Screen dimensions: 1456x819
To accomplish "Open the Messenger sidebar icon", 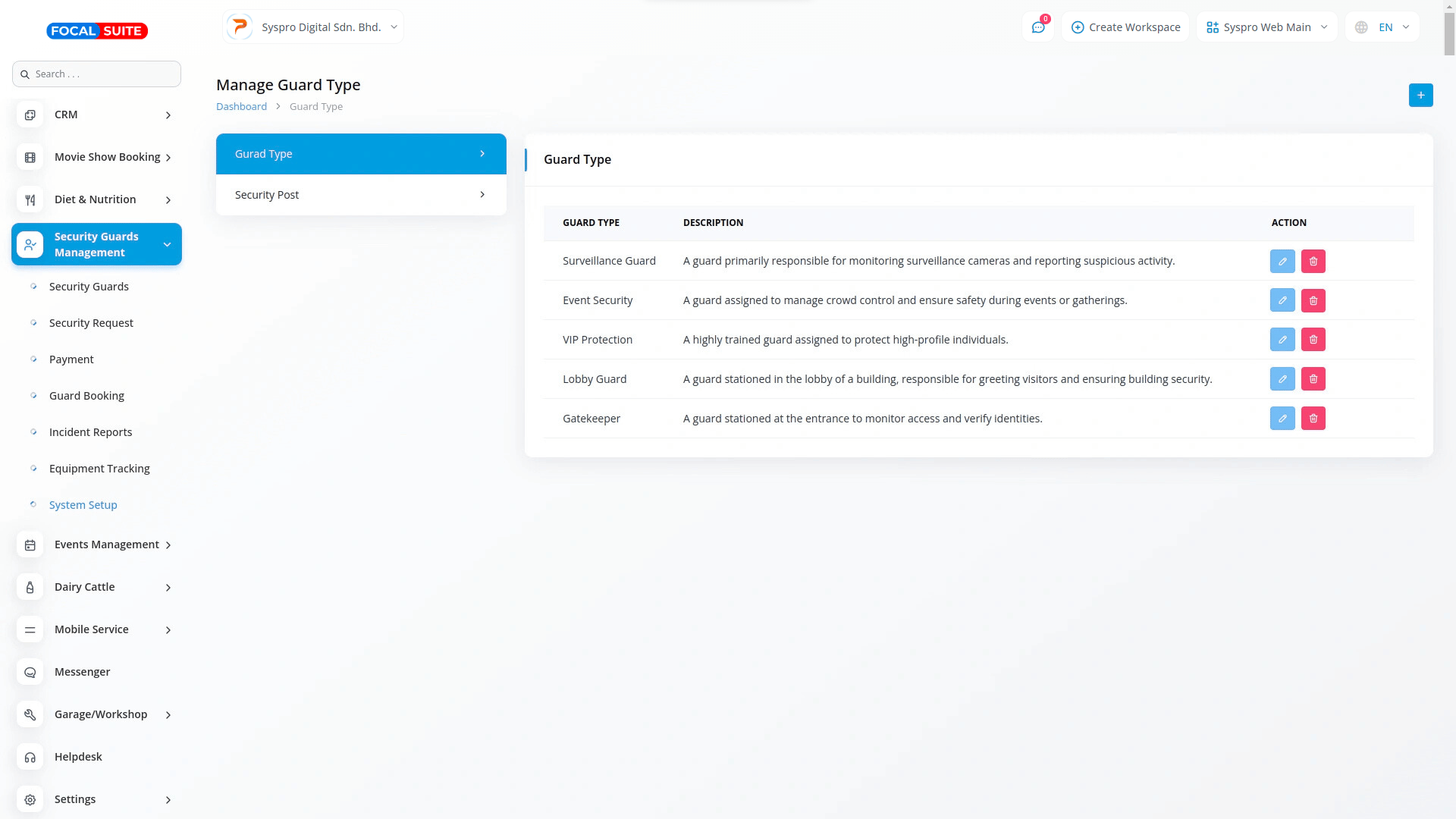I will [30, 672].
